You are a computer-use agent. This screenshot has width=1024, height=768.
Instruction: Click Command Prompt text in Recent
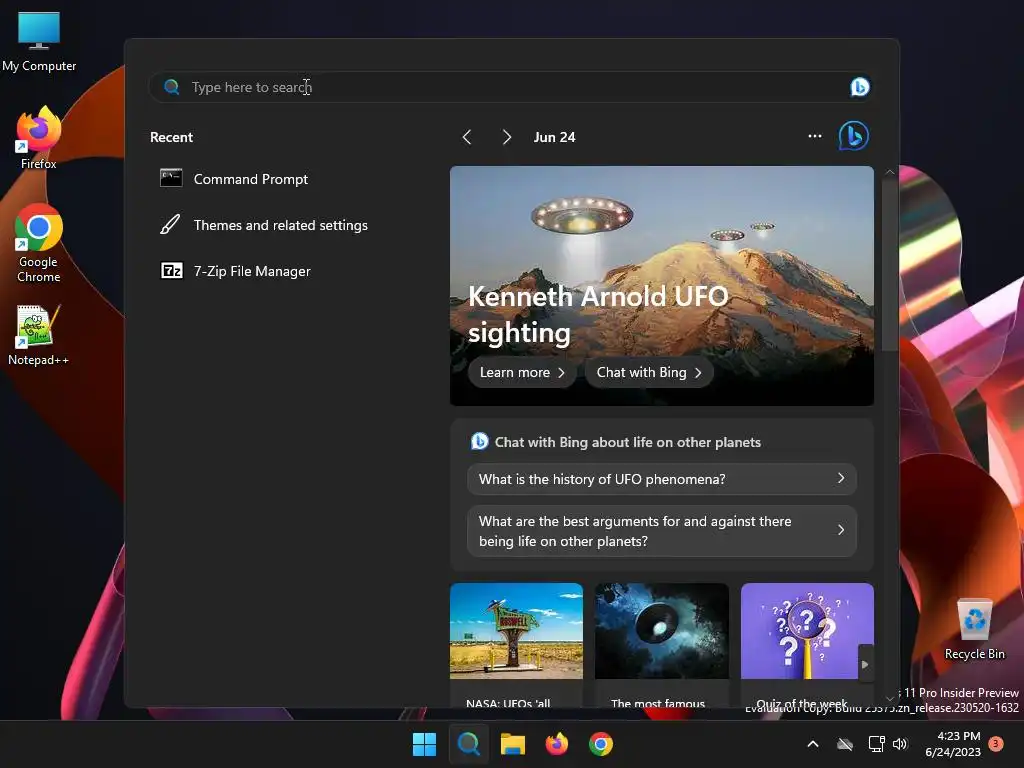pyautogui.click(x=251, y=179)
